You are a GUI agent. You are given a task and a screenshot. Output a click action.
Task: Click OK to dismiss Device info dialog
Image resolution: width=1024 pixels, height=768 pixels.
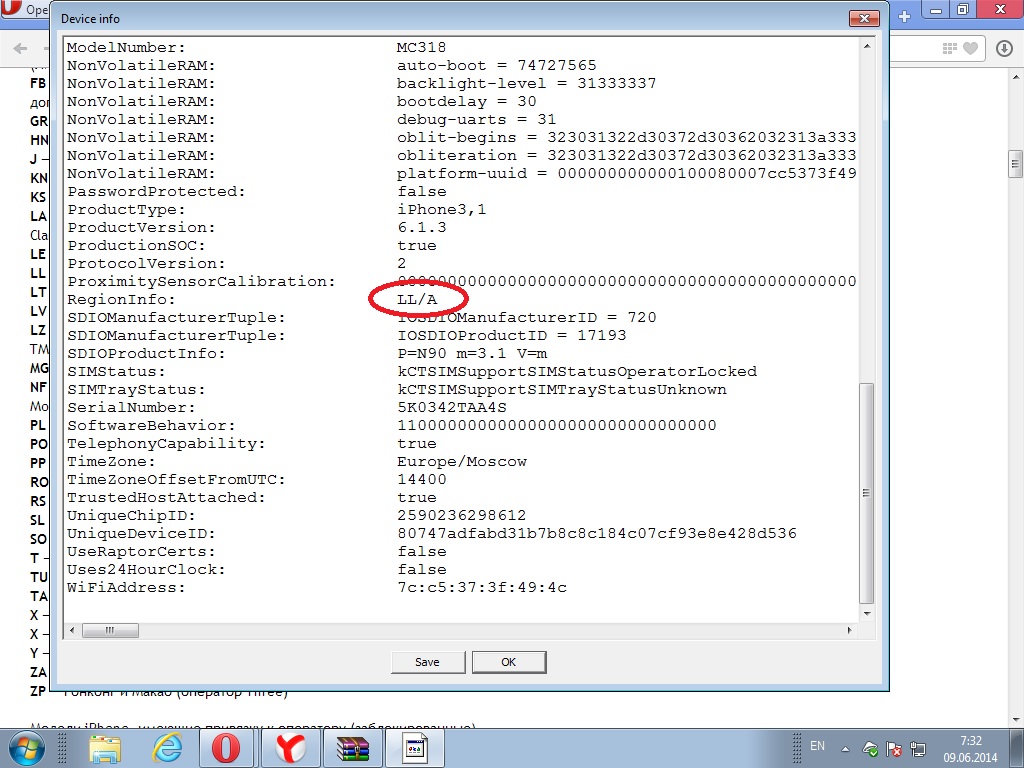click(x=509, y=662)
